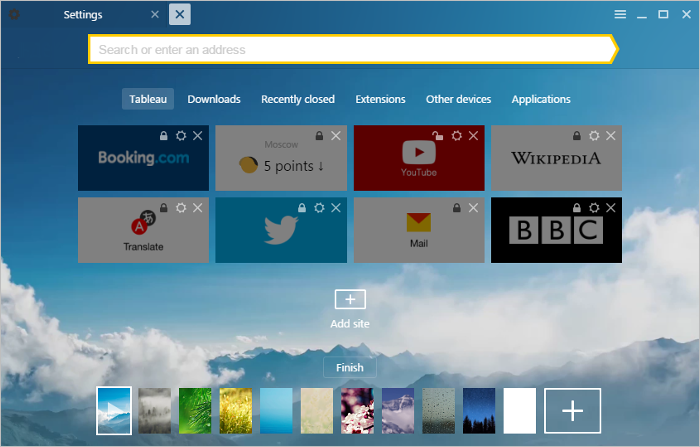Click the Mail envelope icon
The image size is (700, 447).
419,222
